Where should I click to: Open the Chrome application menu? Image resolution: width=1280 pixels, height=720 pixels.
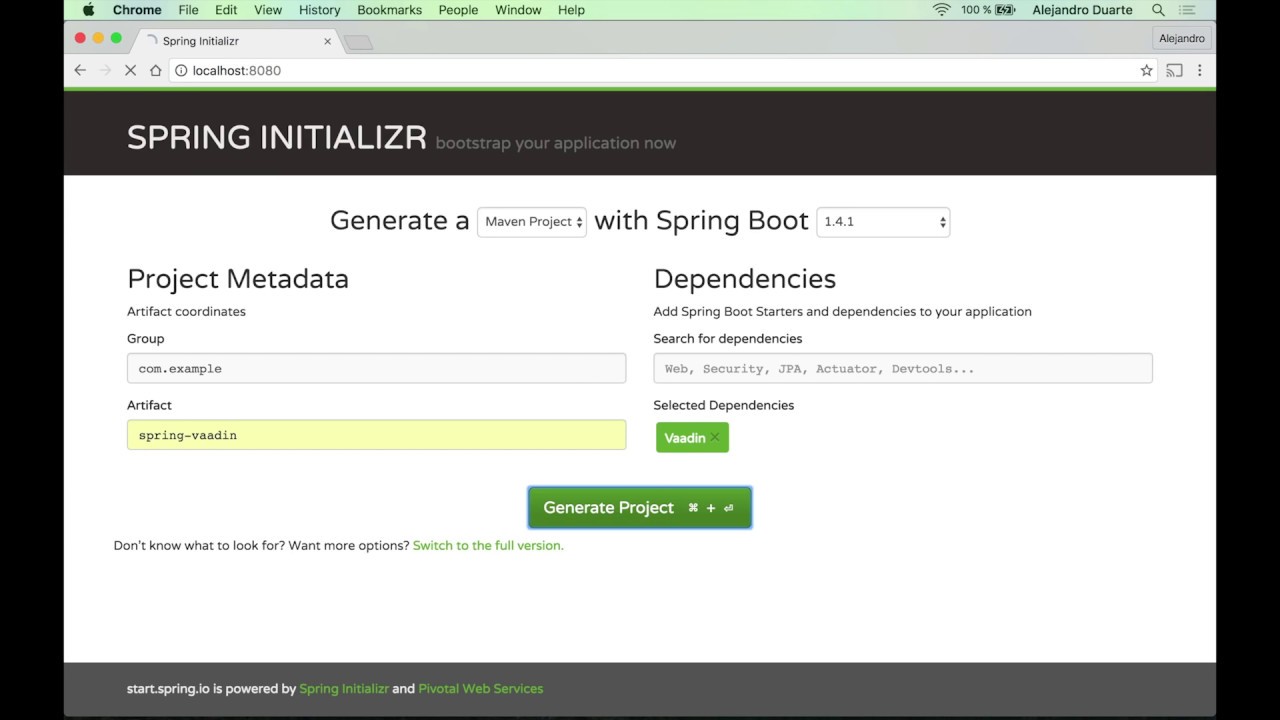137,10
